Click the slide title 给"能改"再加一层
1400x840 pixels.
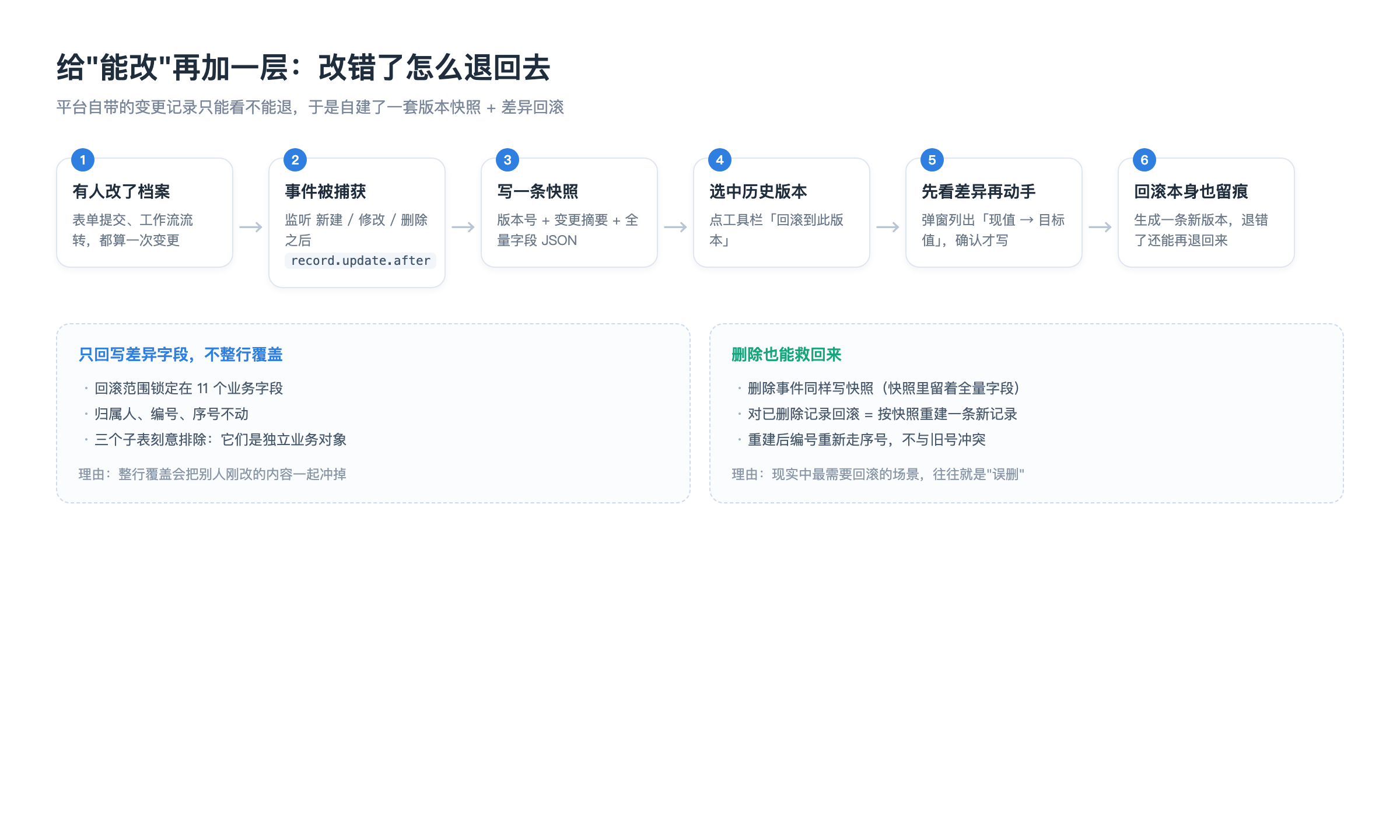pos(303,68)
